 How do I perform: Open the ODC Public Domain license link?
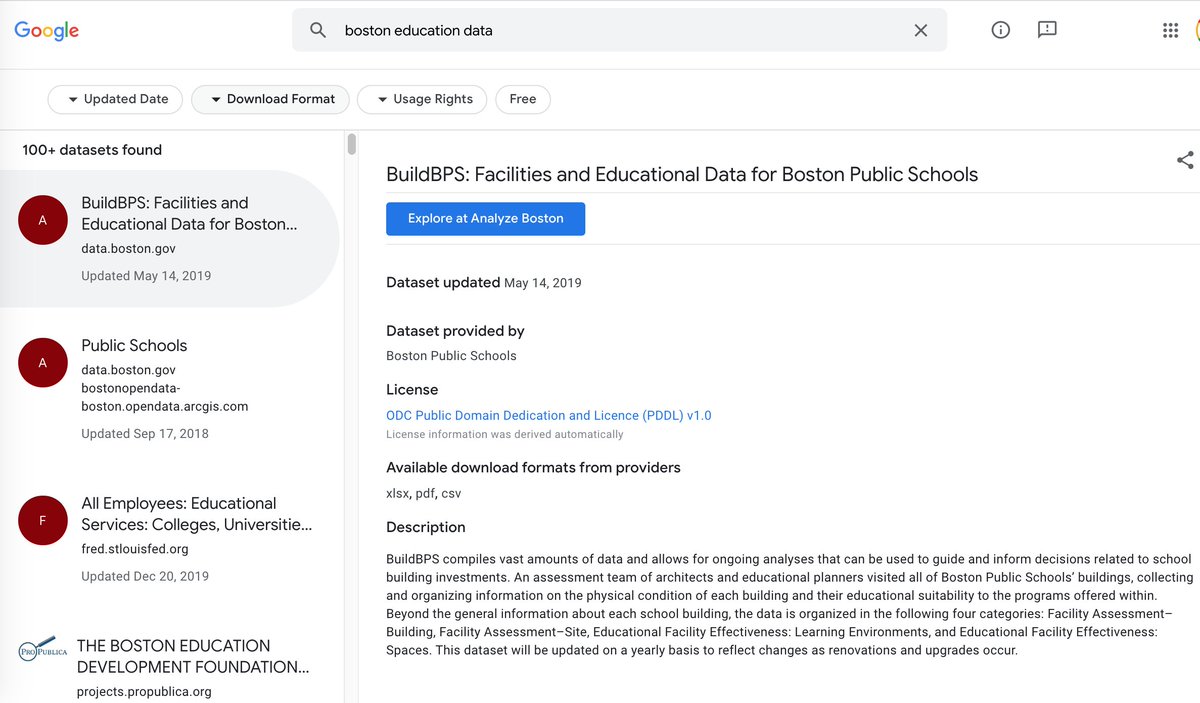click(x=549, y=415)
